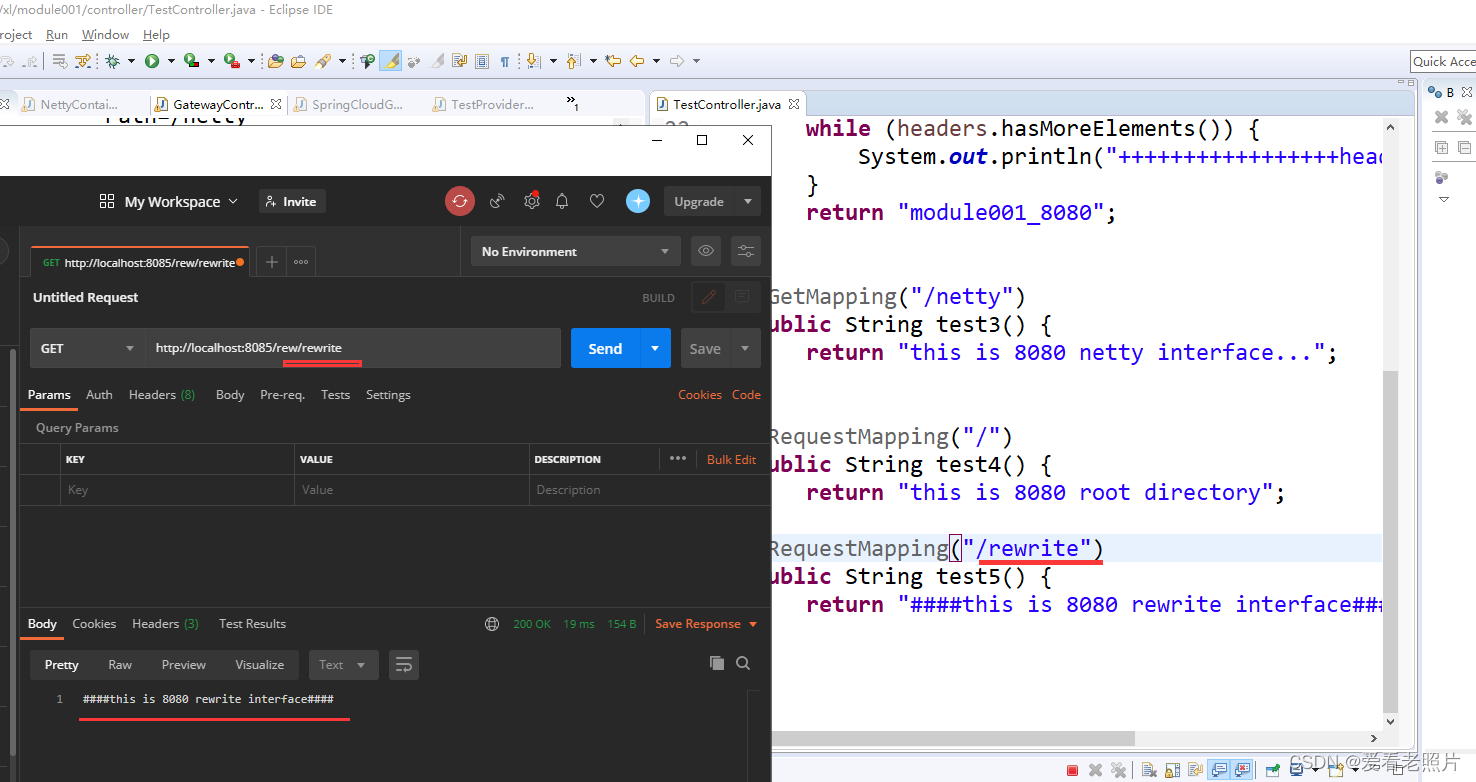This screenshot has width=1476, height=782.
Task: Switch to the SpringCloudG... editor tab
Action: tap(357, 104)
